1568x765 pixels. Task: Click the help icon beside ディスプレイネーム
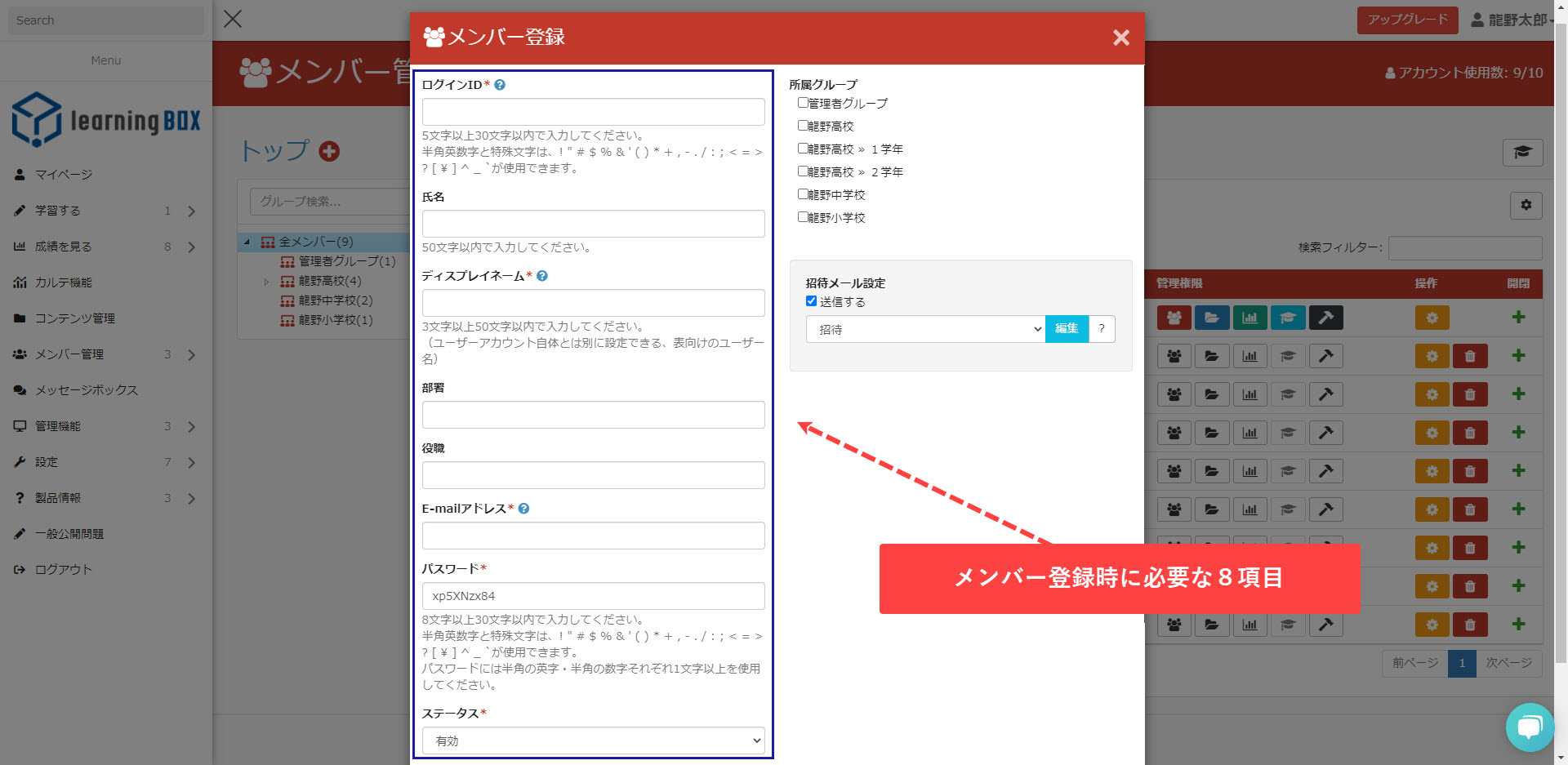(542, 276)
